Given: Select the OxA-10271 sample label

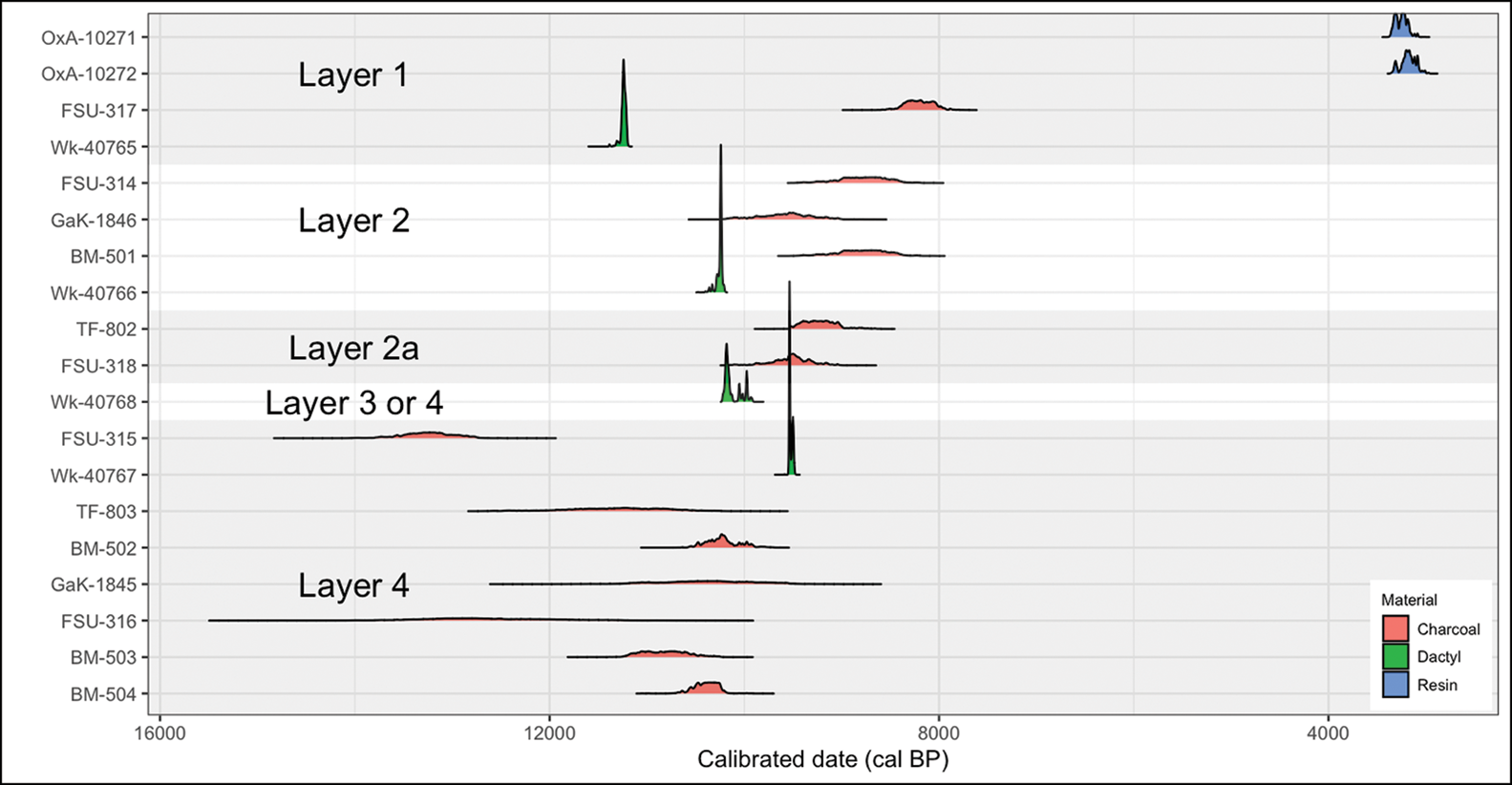Looking at the screenshot, I should click(95, 38).
